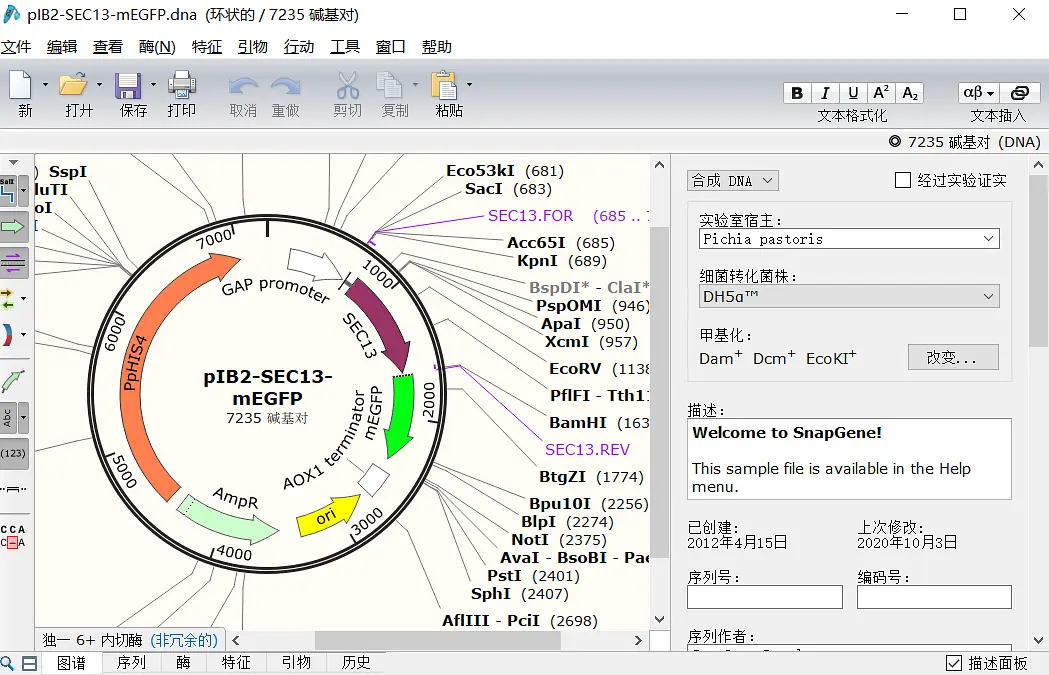Viewport: 1049px width, 675px height.
Task: Toggle the 描述面板 checkbox
Action: [954, 663]
